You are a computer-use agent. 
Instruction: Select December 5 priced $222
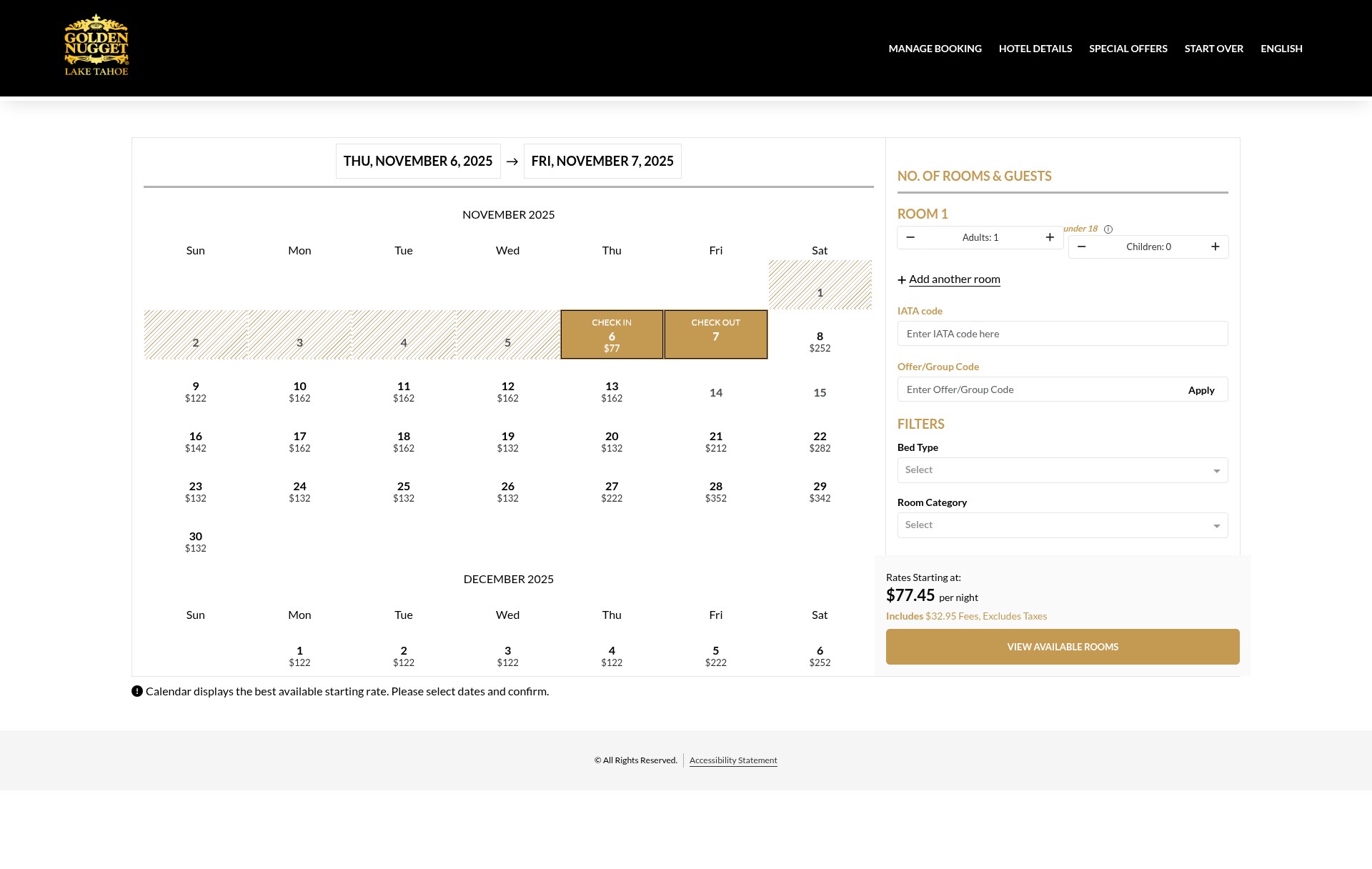(716, 656)
